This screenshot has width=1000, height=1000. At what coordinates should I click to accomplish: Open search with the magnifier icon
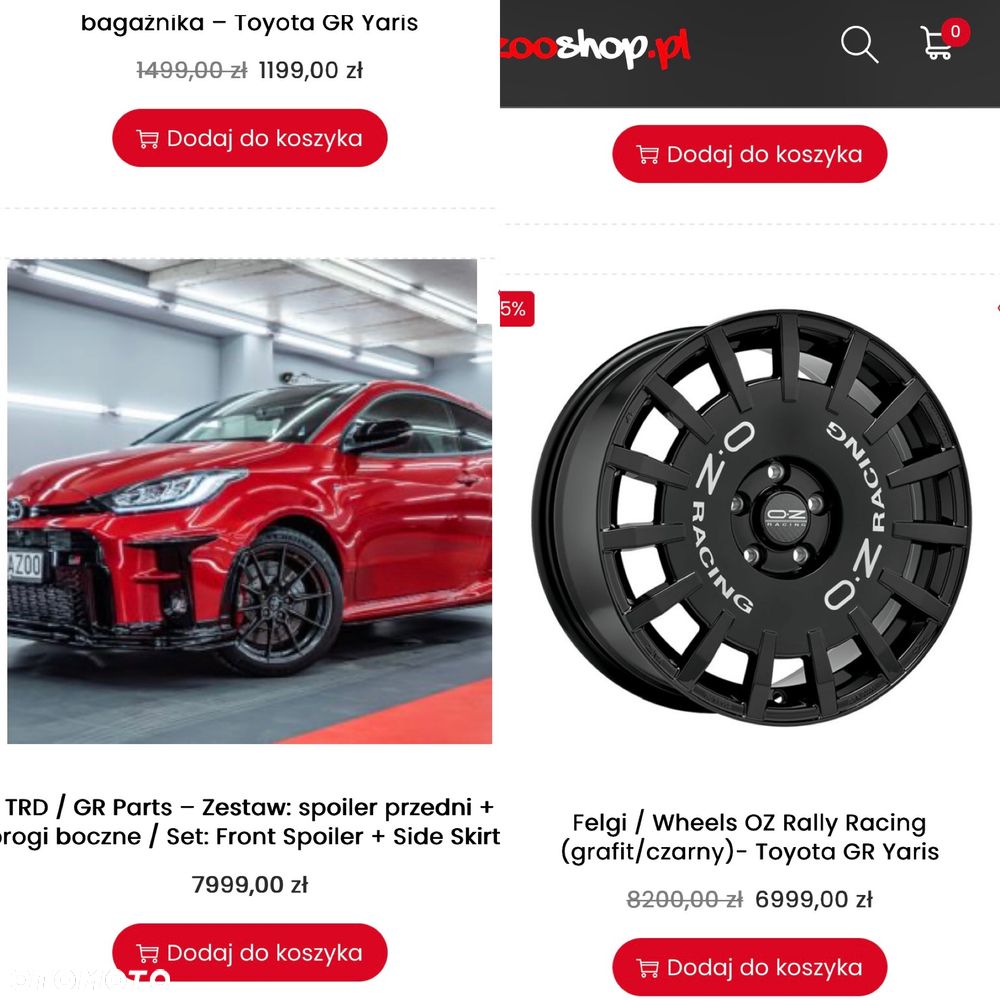pyautogui.click(x=859, y=44)
